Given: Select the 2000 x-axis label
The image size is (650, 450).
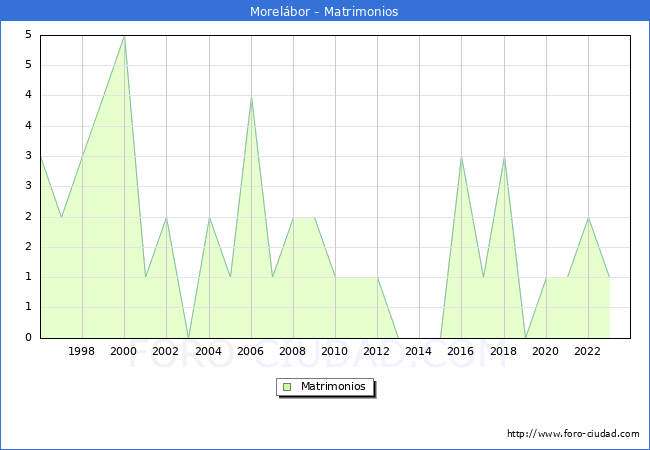Looking at the screenshot, I should tap(124, 351).
